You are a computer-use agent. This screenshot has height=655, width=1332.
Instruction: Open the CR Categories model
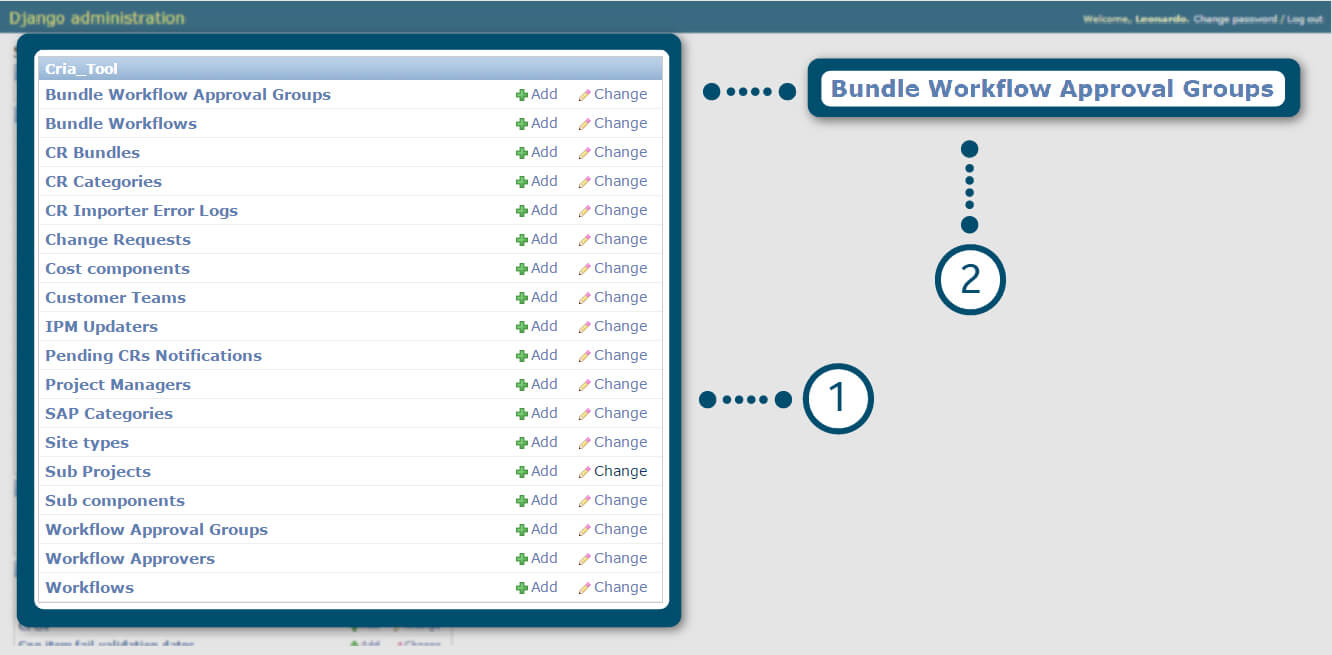coord(103,182)
